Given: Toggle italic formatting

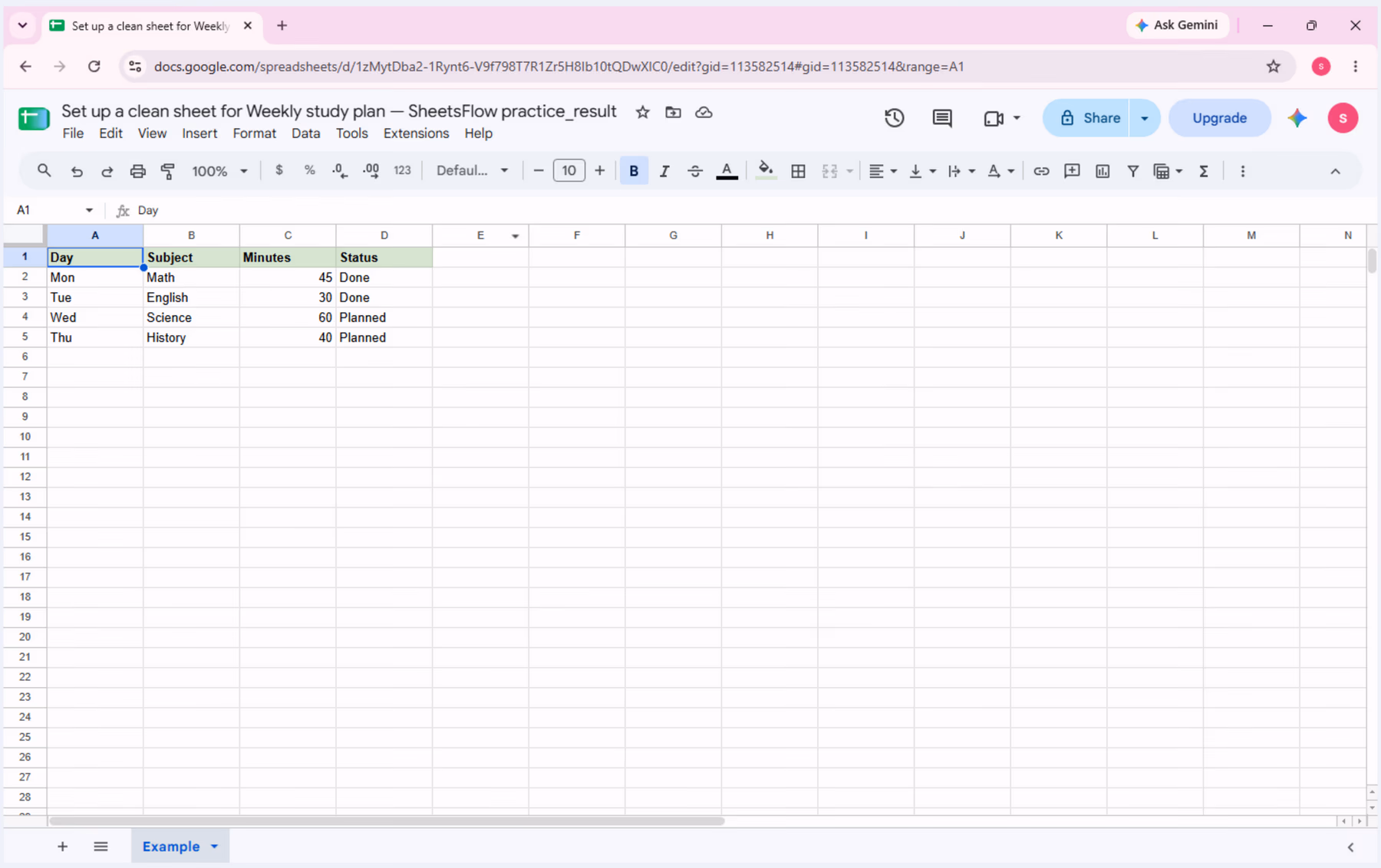Looking at the screenshot, I should click(x=664, y=171).
